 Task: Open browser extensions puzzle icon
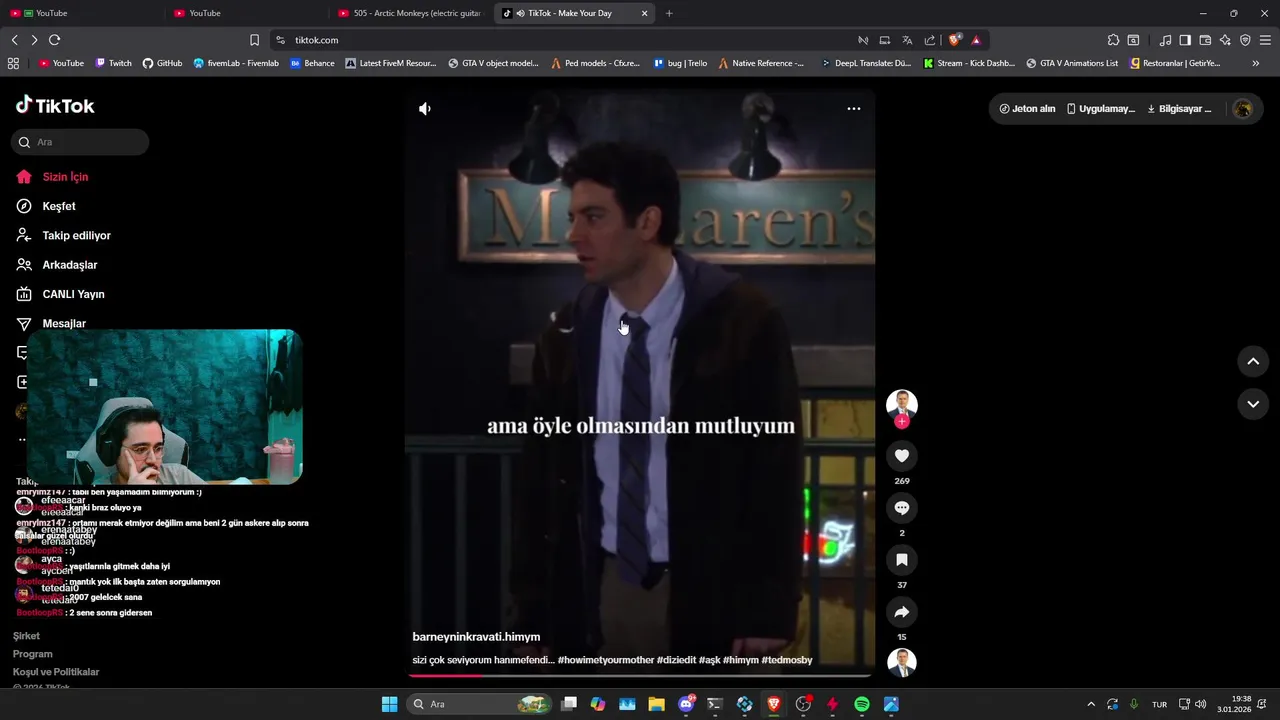[x=1113, y=40]
